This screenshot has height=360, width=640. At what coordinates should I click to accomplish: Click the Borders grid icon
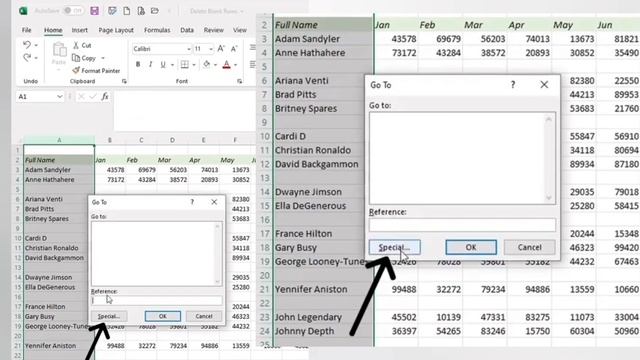pyautogui.click(x=184, y=64)
